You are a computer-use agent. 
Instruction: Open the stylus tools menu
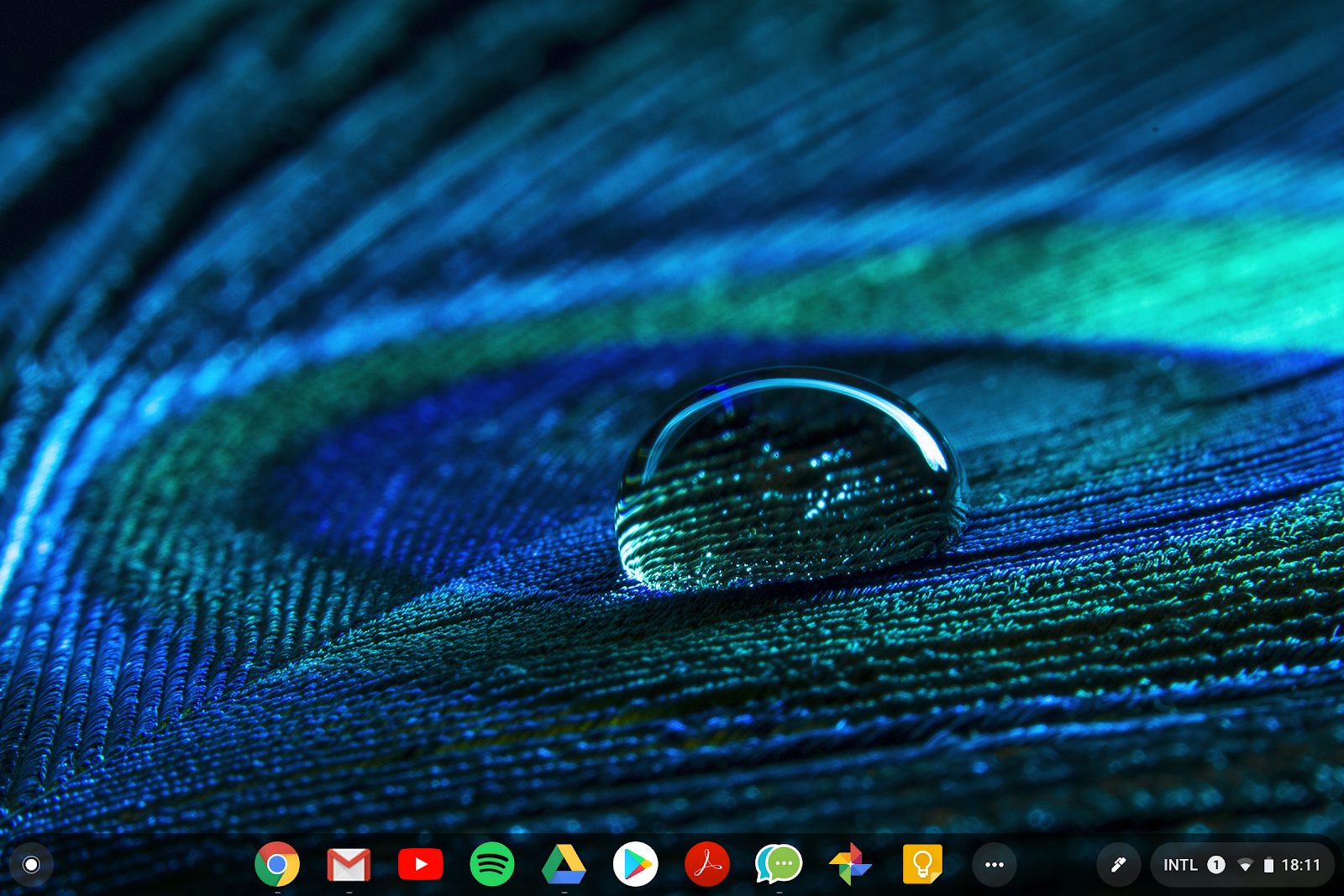(x=1118, y=864)
